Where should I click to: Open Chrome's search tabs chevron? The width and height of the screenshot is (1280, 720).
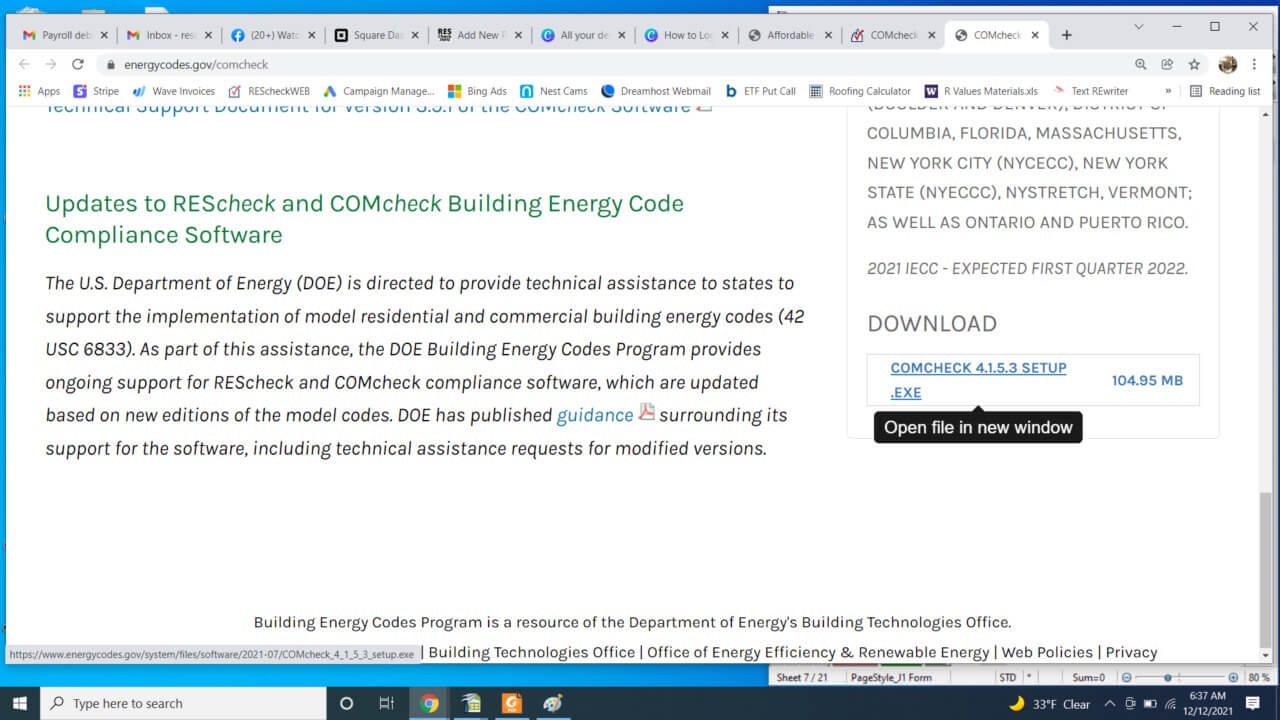tap(1138, 27)
